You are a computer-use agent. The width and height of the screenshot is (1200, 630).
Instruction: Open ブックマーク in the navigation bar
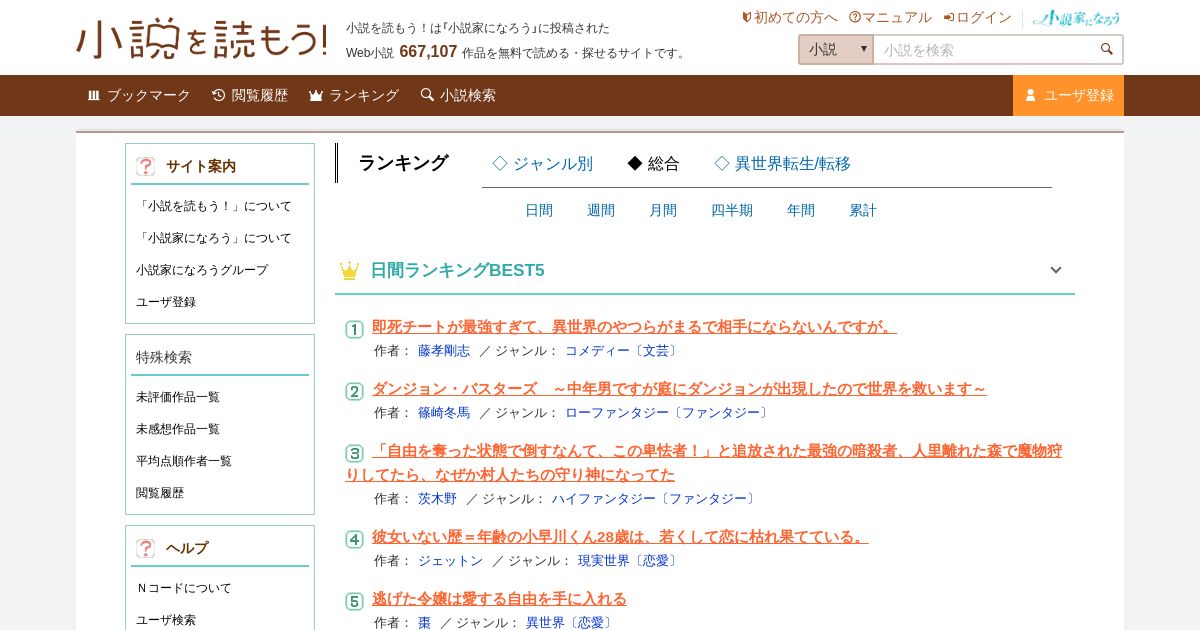138,95
